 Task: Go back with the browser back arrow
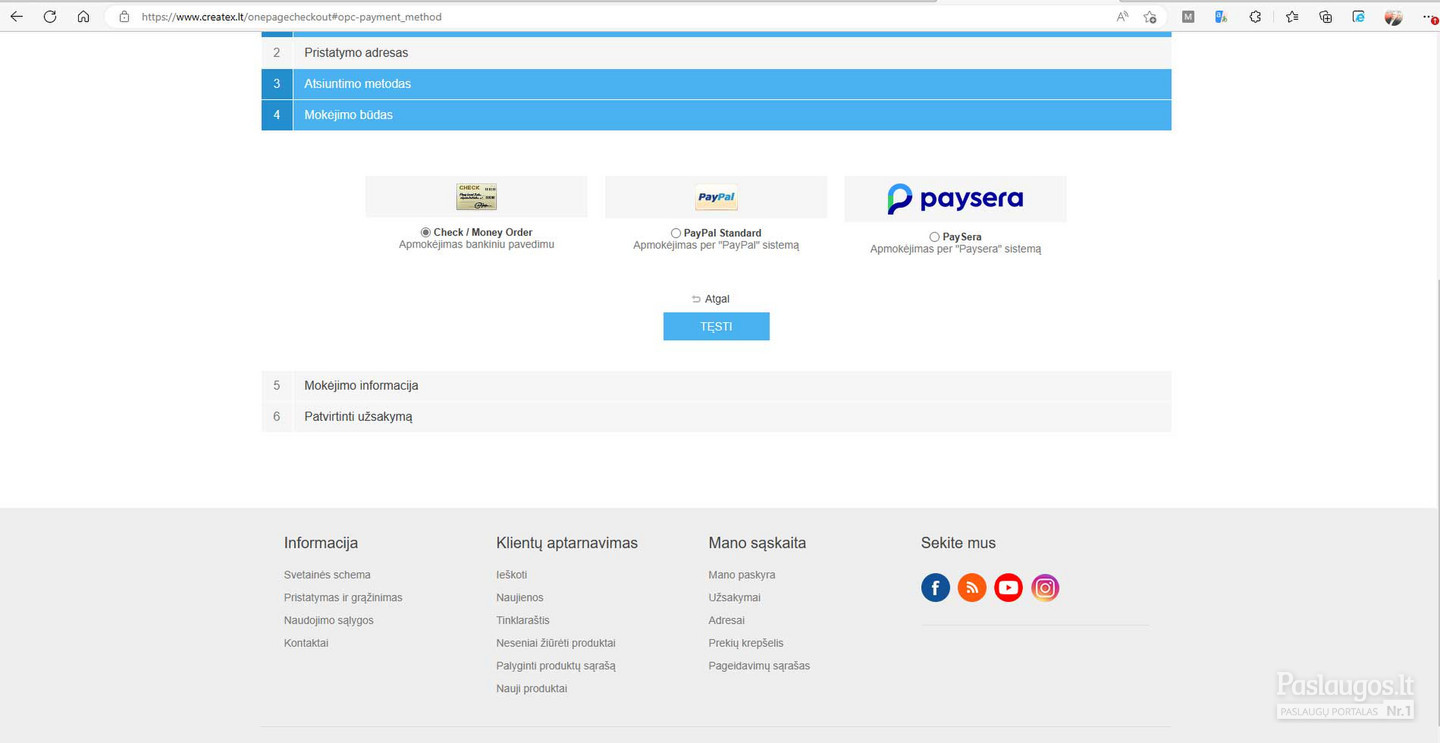(x=16, y=17)
